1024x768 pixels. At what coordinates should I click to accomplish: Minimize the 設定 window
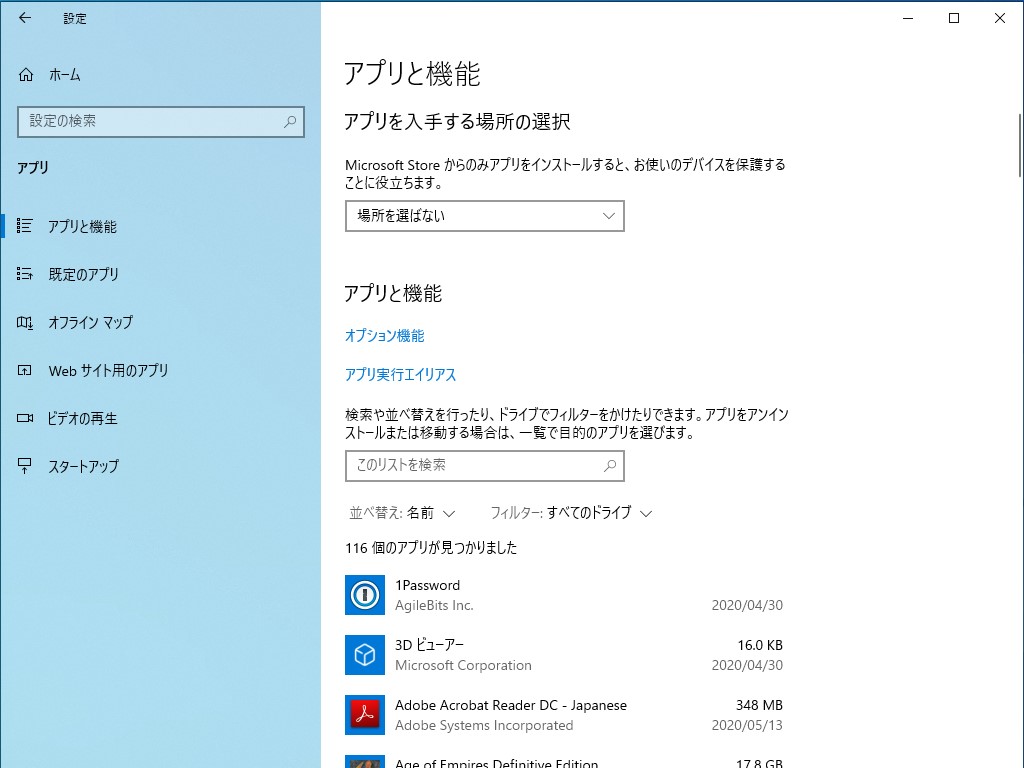908,18
